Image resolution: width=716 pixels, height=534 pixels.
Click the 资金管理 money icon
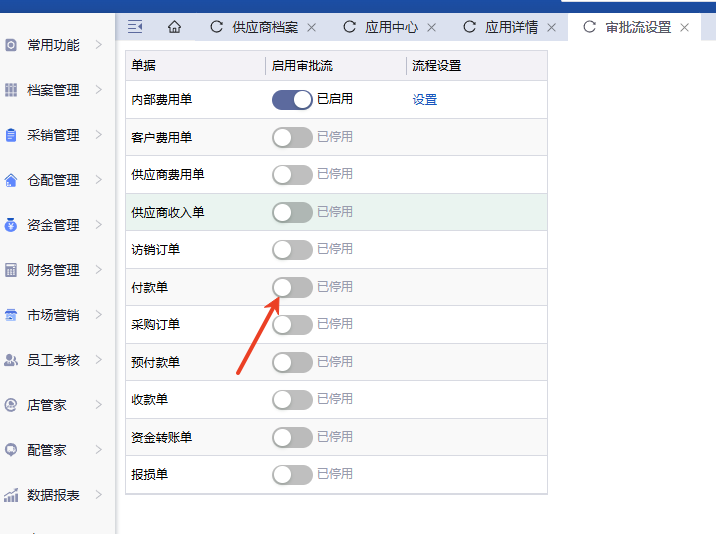[11, 225]
